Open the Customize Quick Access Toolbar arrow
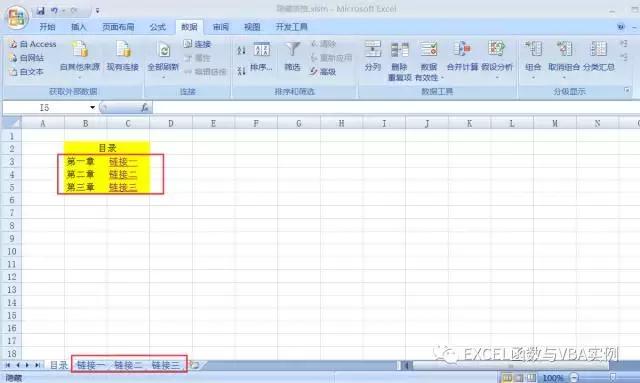The image size is (640, 383). (x=98, y=11)
